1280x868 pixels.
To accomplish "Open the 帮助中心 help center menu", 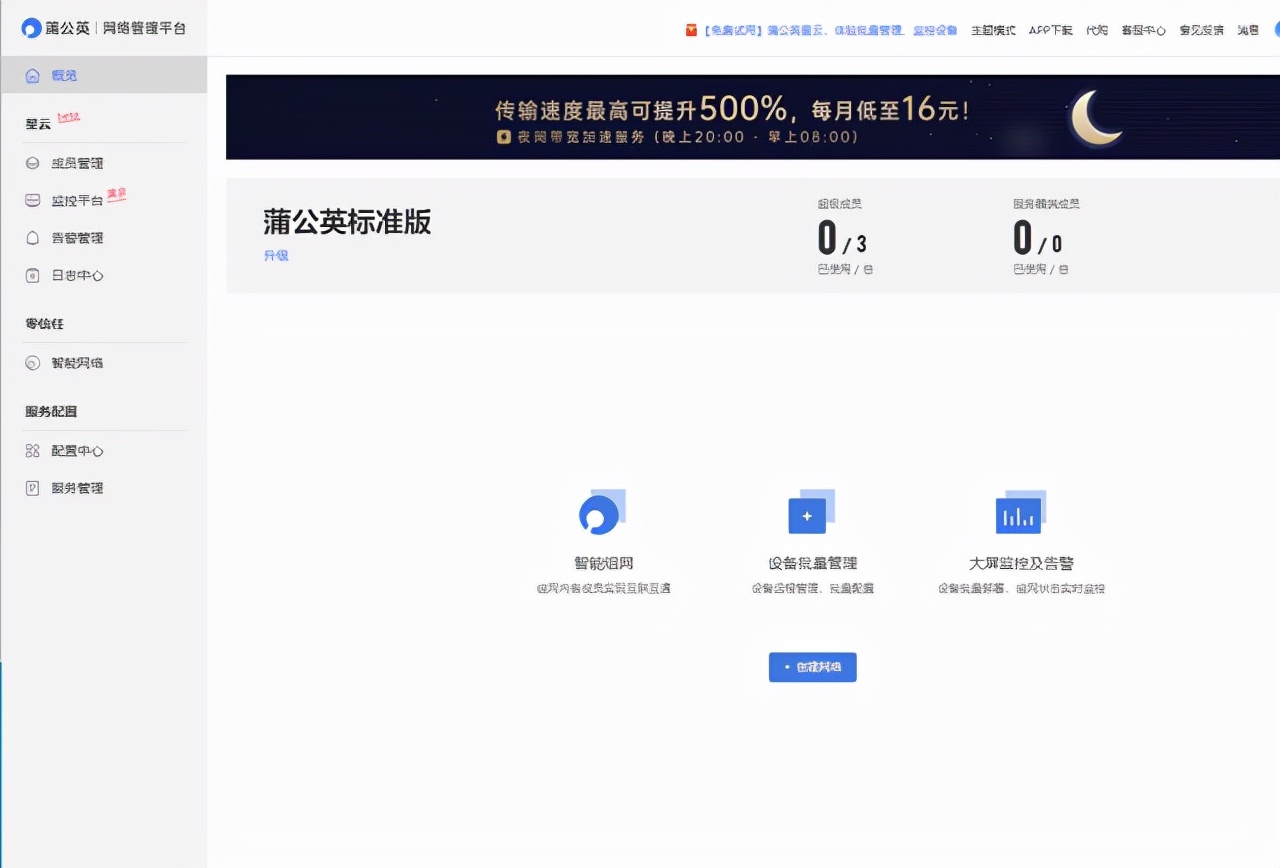I will point(1141,30).
